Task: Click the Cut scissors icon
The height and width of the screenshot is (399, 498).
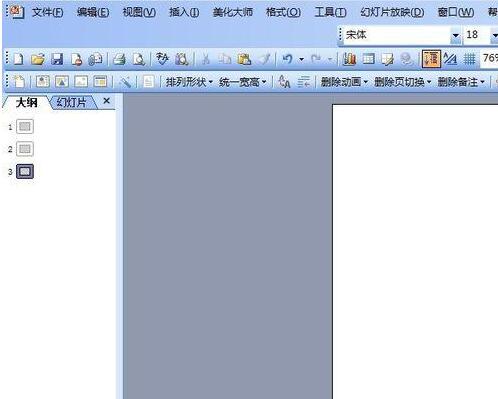Action: [206, 60]
